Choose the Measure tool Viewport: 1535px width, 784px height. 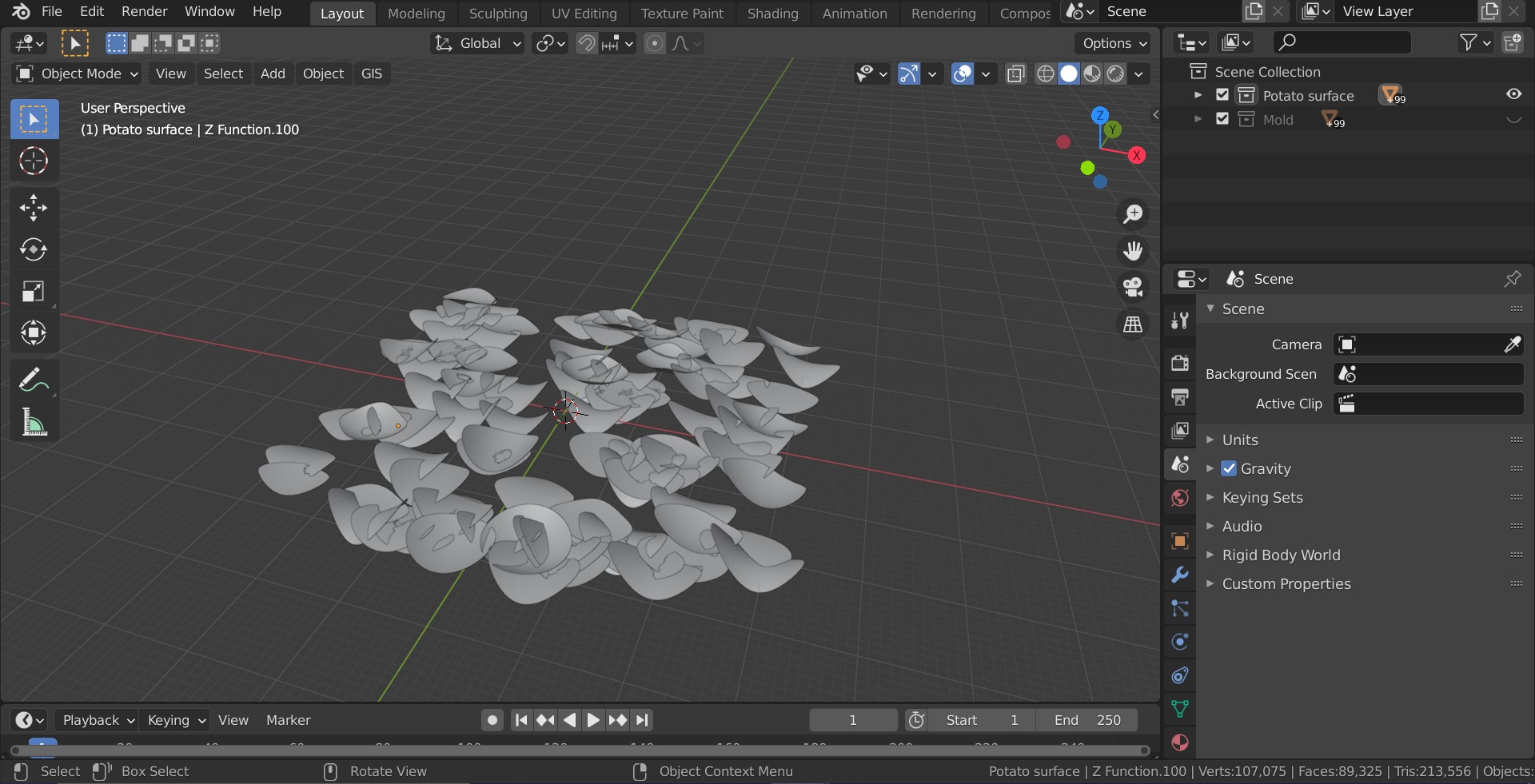34,421
